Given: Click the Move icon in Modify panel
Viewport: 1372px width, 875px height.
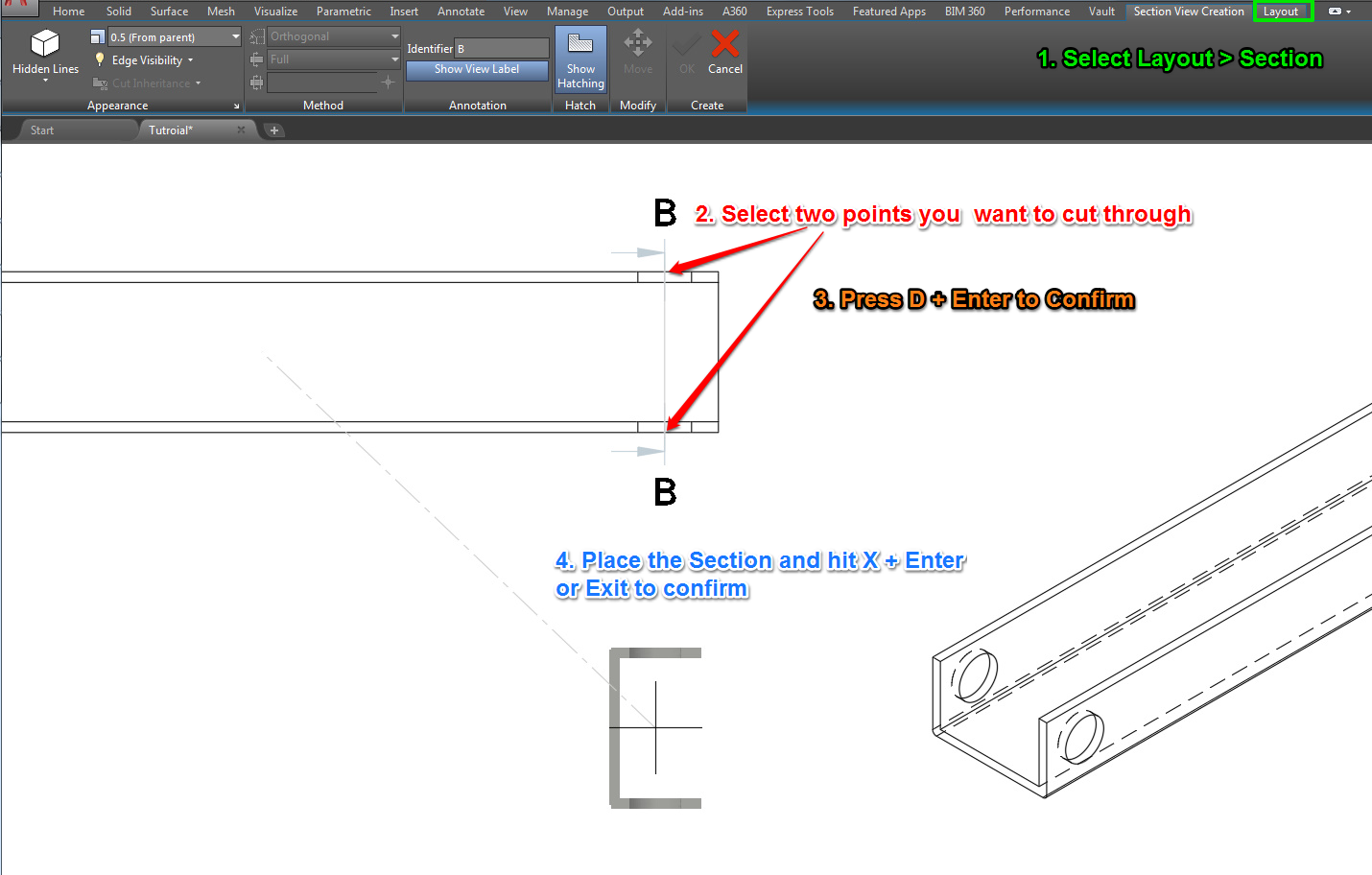Looking at the screenshot, I should click(x=637, y=44).
